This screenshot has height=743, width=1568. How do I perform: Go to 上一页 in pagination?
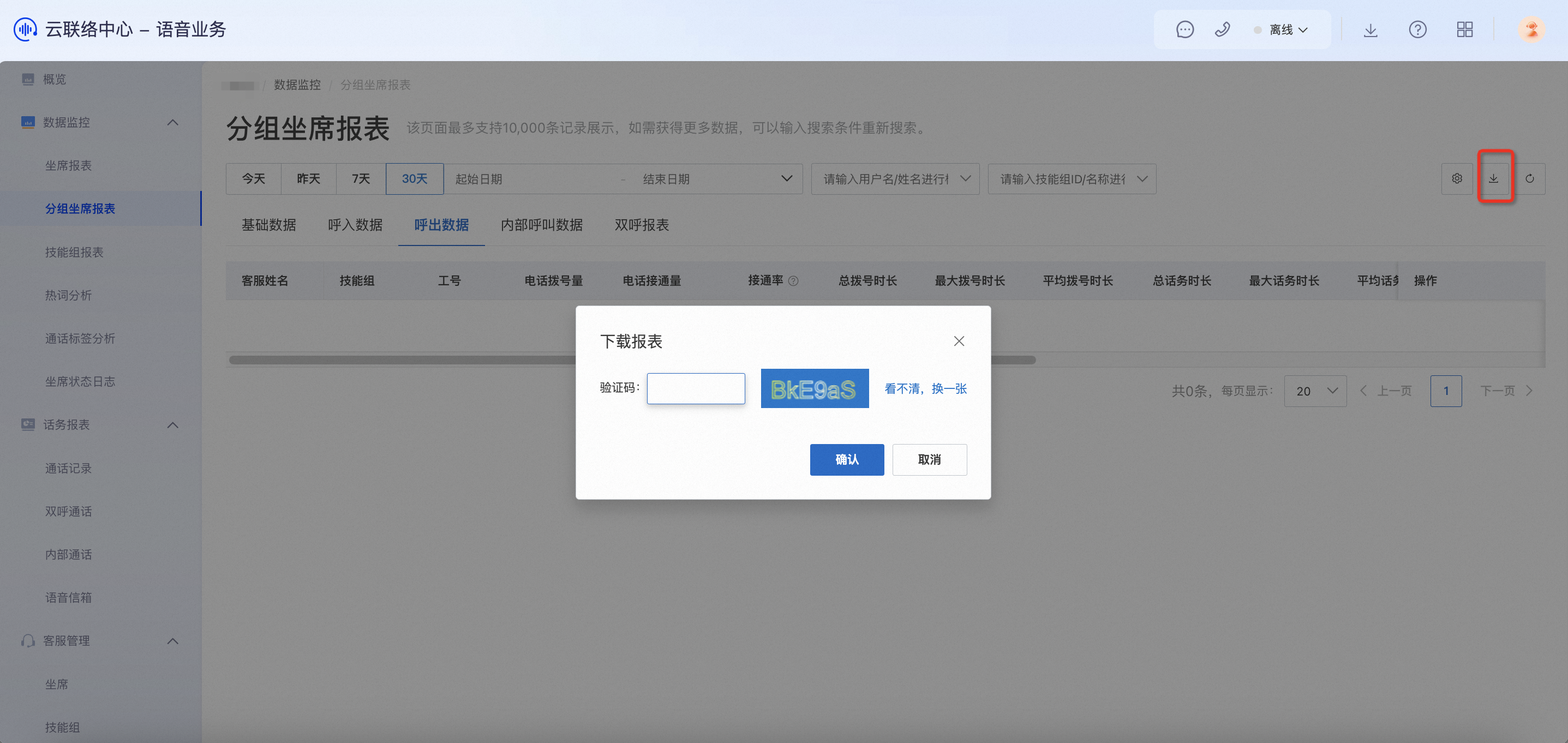tap(1386, 391)
